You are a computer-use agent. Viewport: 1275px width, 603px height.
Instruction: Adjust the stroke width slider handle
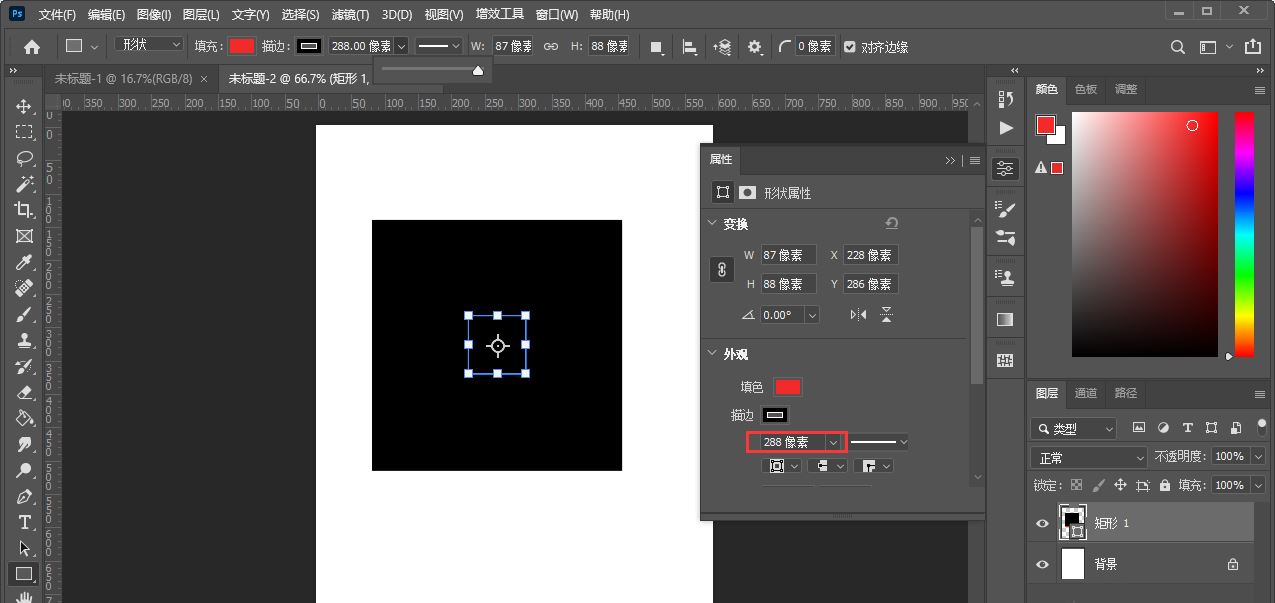[478, 70]
